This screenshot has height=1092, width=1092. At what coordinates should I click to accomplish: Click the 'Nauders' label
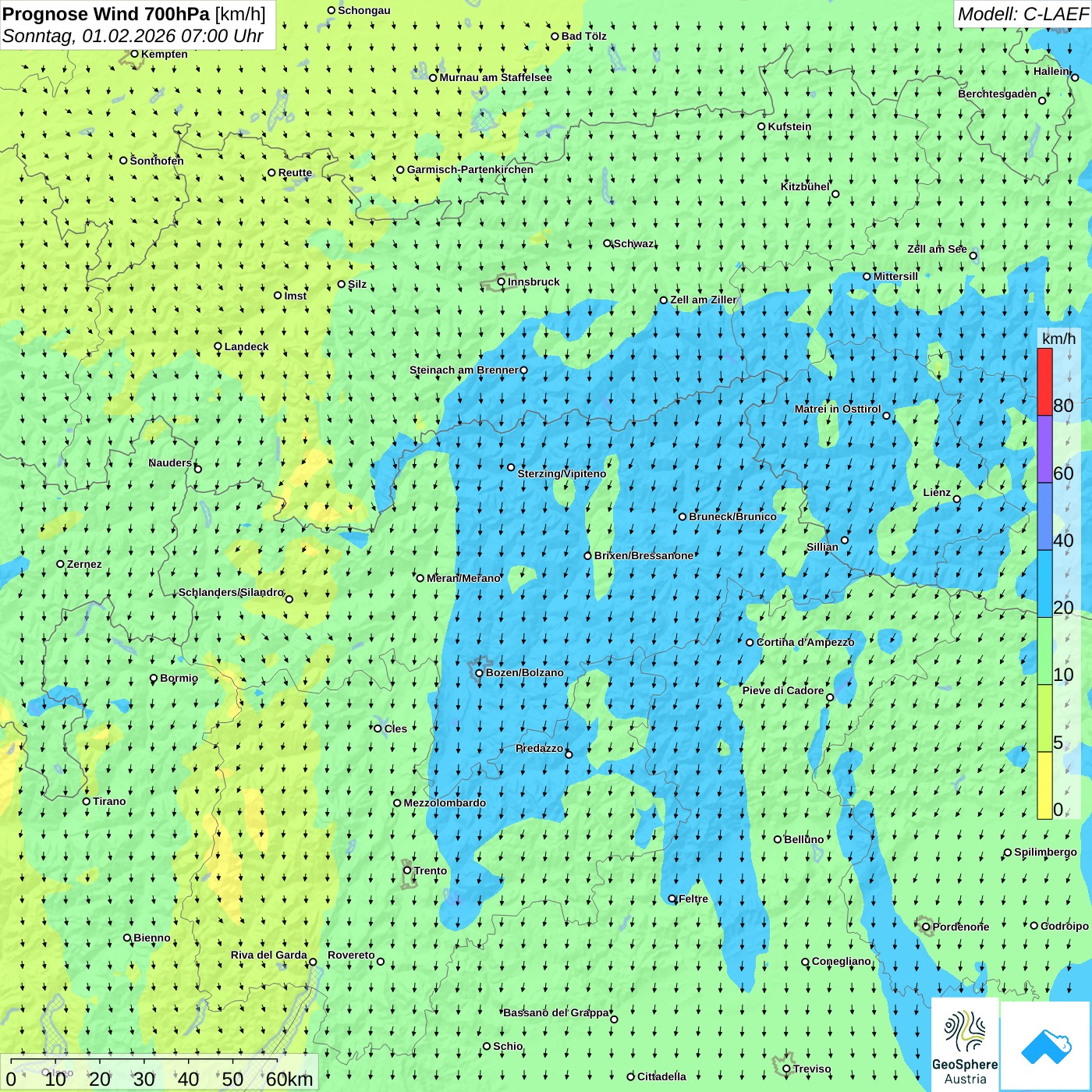pyautogui.click(x=170, y=463)
